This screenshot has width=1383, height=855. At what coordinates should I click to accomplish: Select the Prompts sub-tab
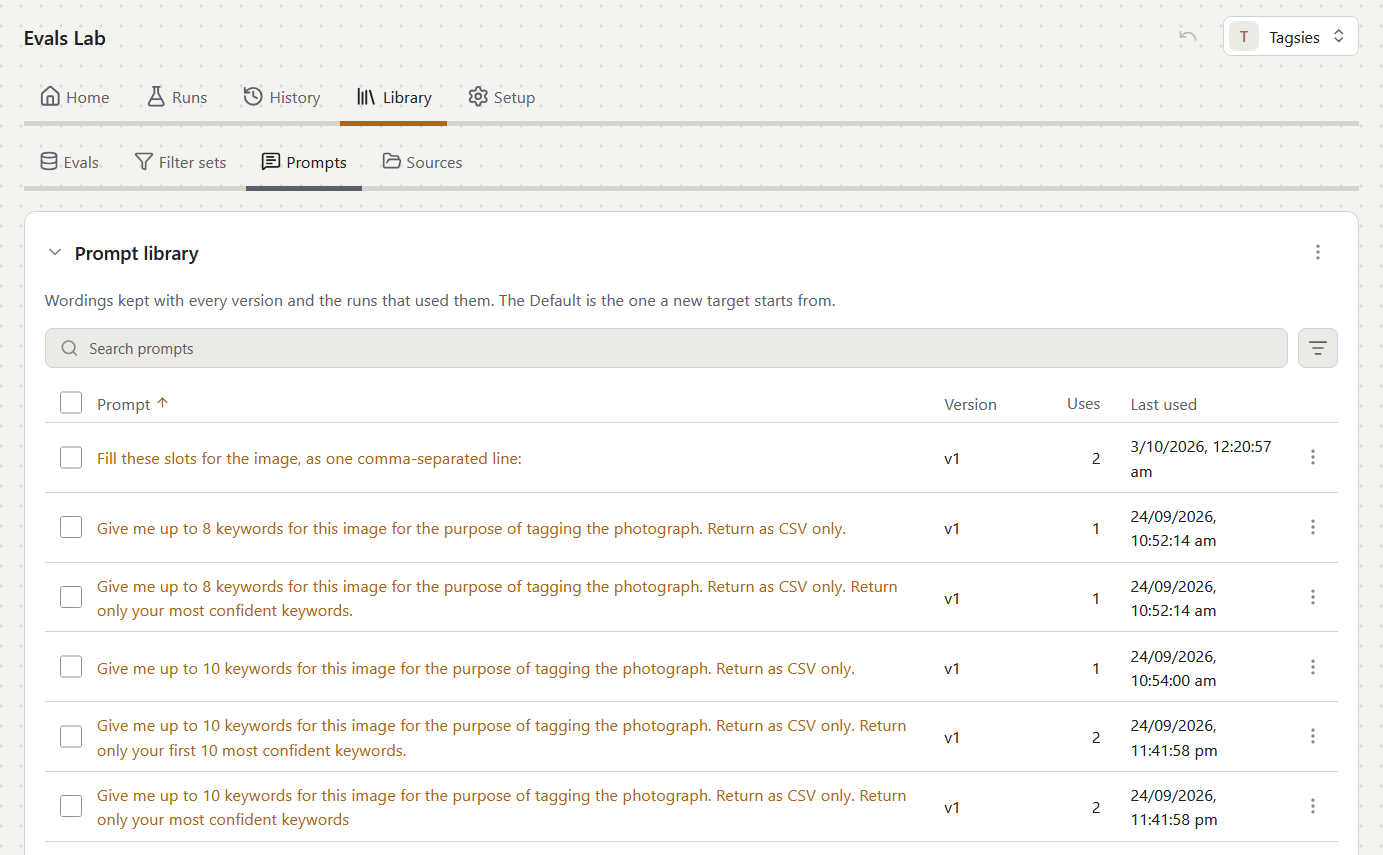pyautogui.click(x=304, y=162)
